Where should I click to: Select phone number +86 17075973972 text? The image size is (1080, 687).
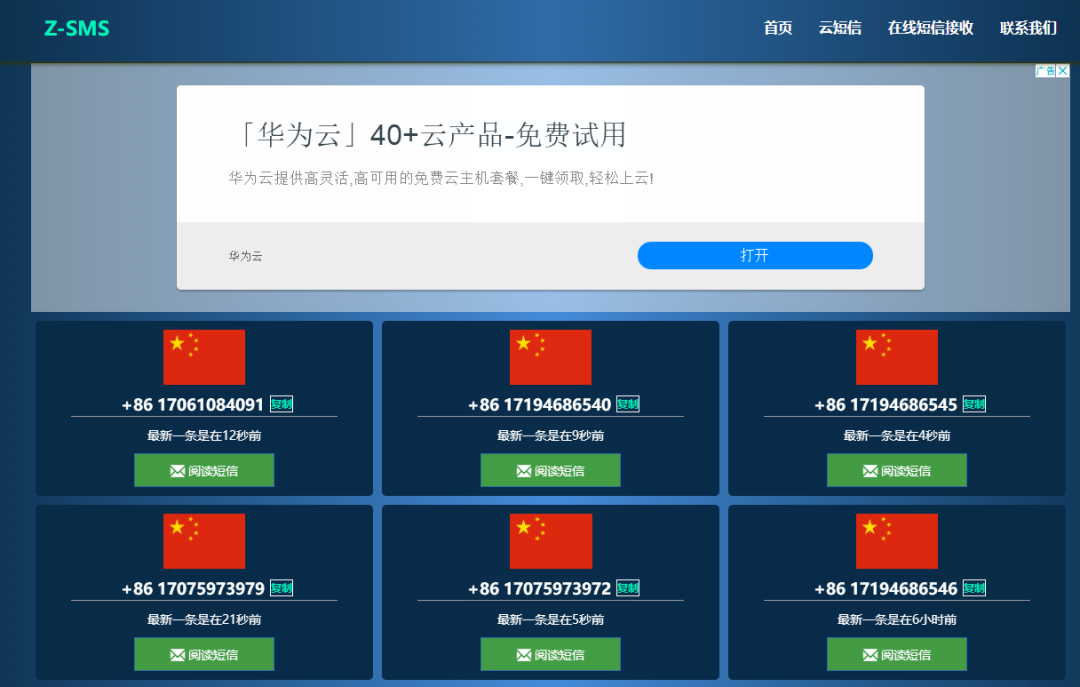point(539,589)
